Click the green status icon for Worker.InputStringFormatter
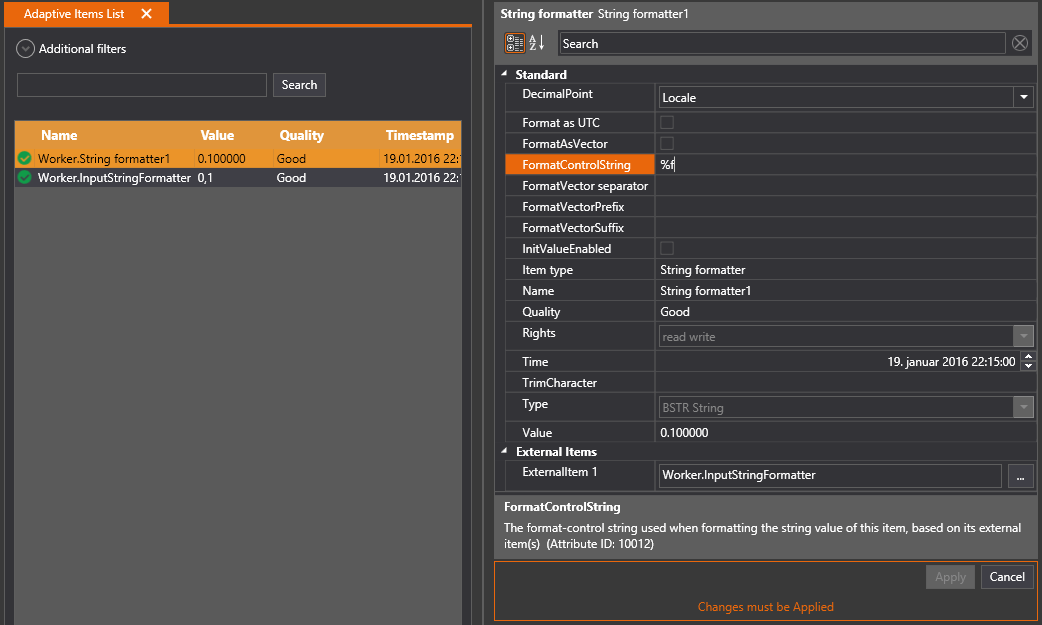This screenshot has width=1042, height=625. tap(24, 177)
